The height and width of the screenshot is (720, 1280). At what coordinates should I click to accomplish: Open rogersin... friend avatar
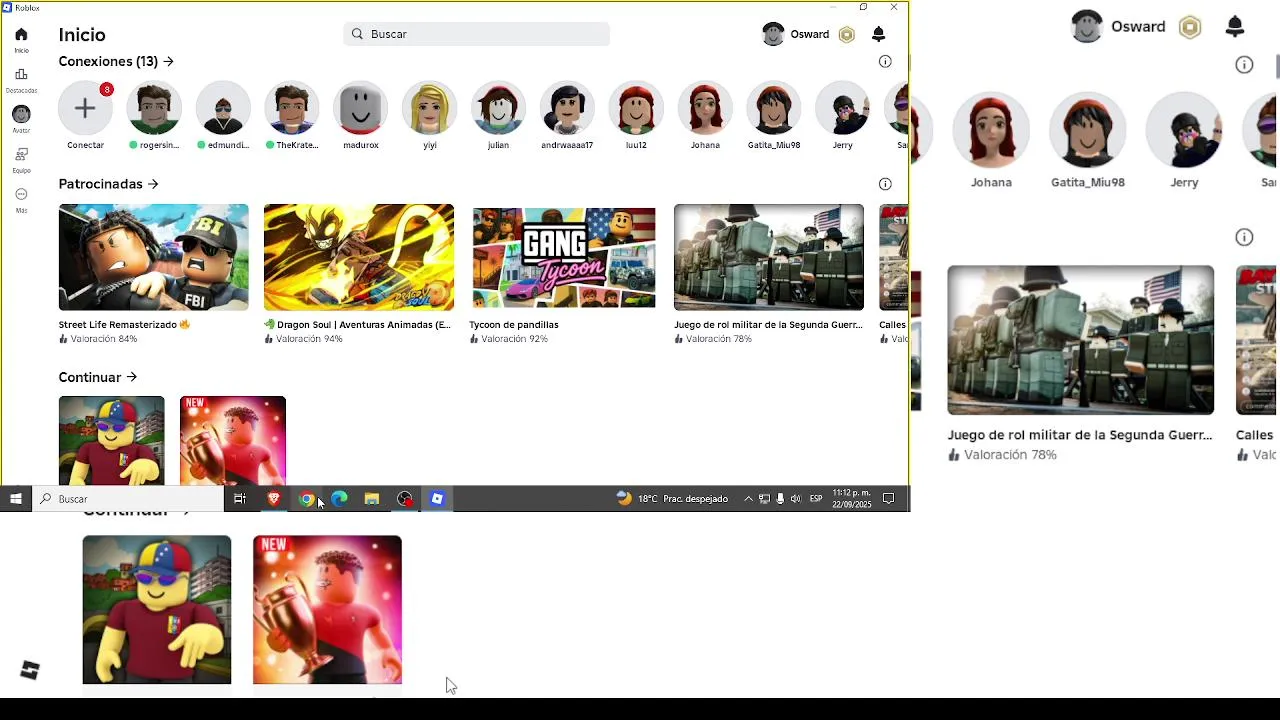click(x=154, y=108)
